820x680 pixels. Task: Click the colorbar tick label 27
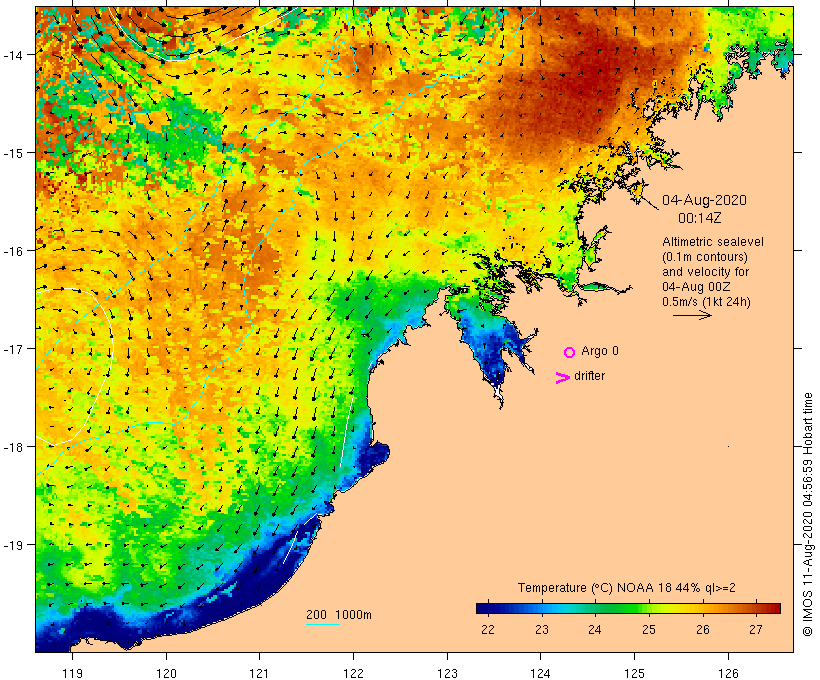[756, 629]
